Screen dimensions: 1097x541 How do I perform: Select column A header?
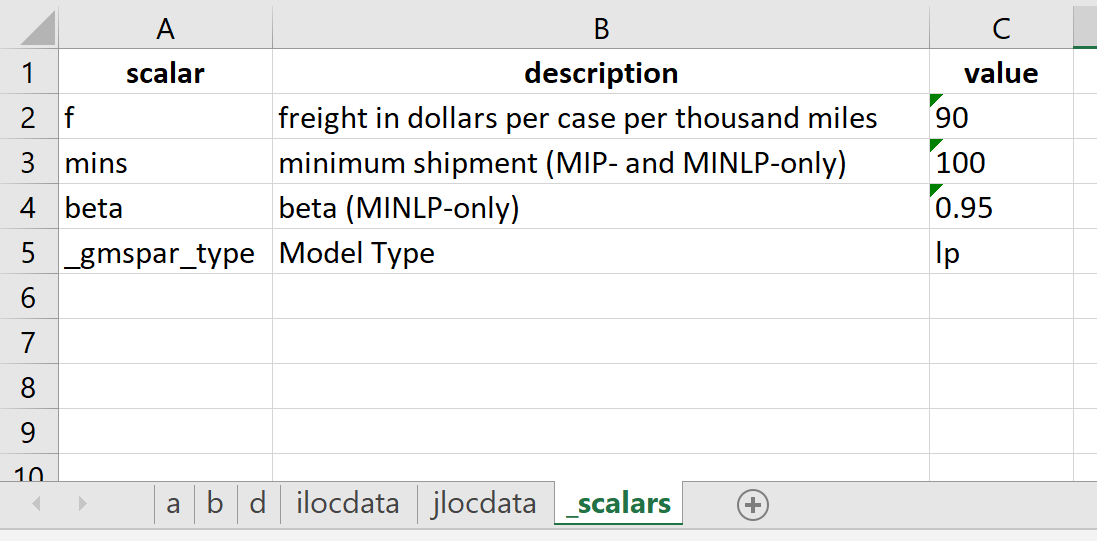click(x=165, y=30)
